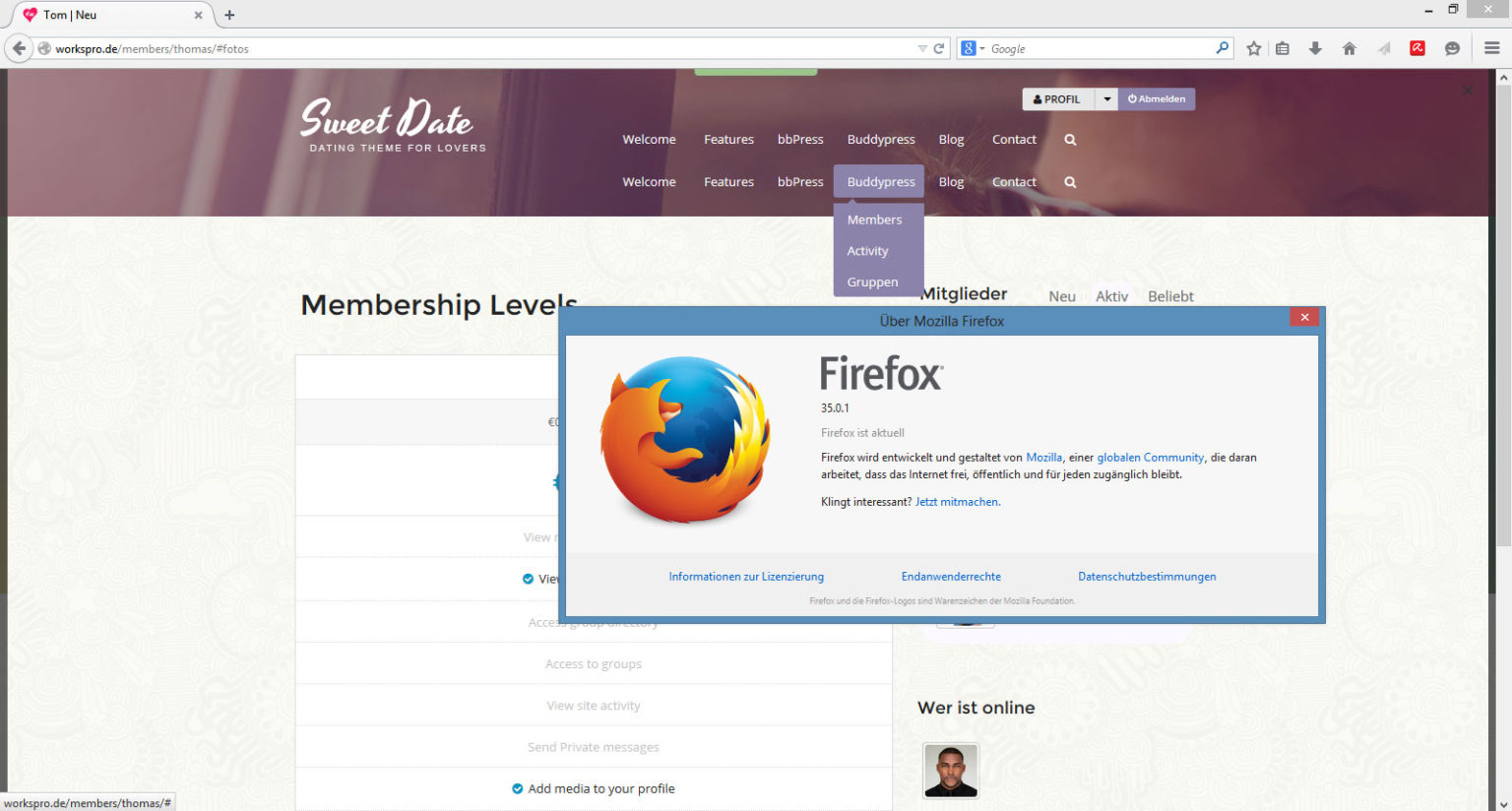
Task: Click the red Avira toolbar icon
Action: [x=1417, y=48]
